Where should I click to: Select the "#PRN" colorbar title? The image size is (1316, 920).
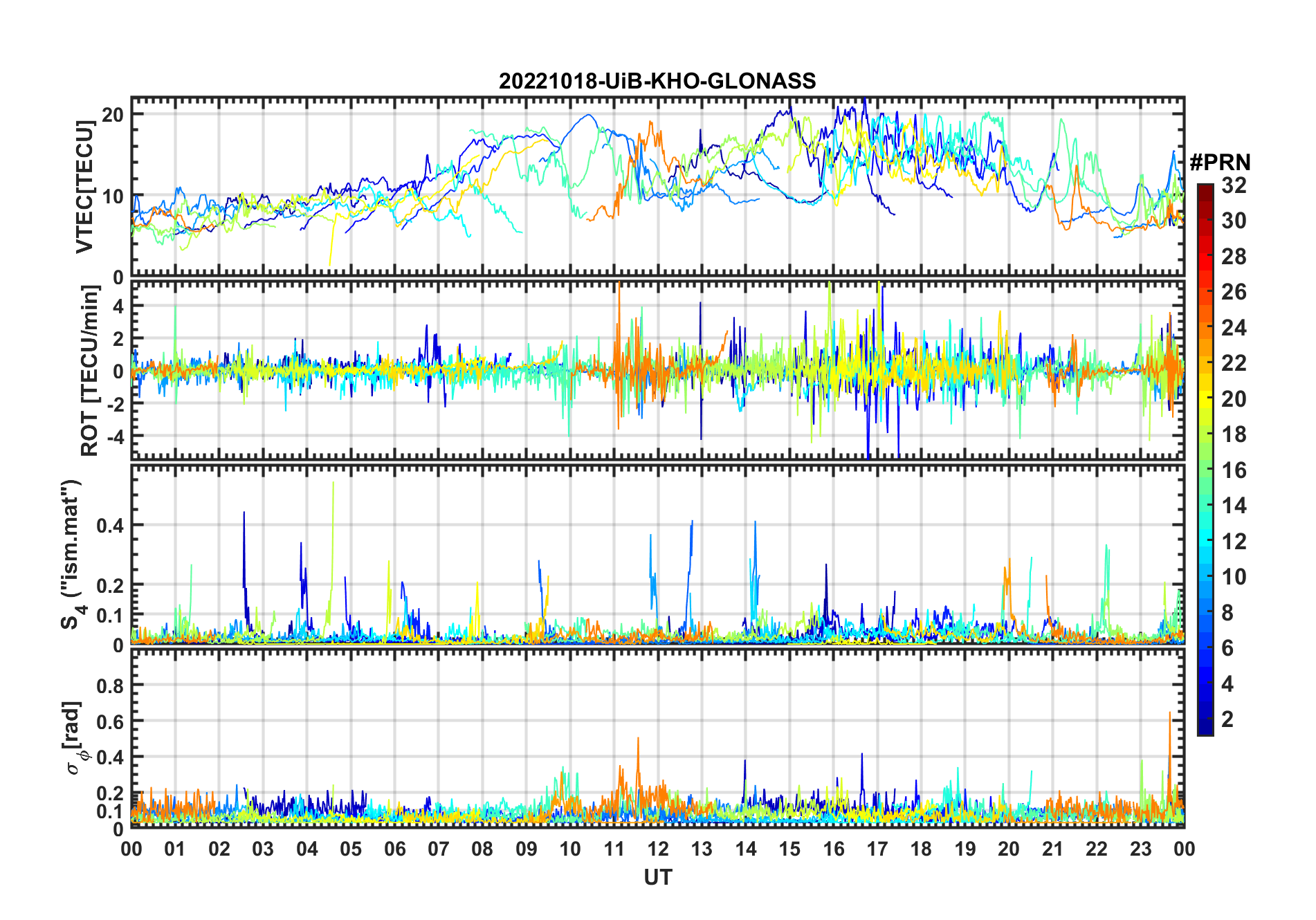pos(1221,163)
